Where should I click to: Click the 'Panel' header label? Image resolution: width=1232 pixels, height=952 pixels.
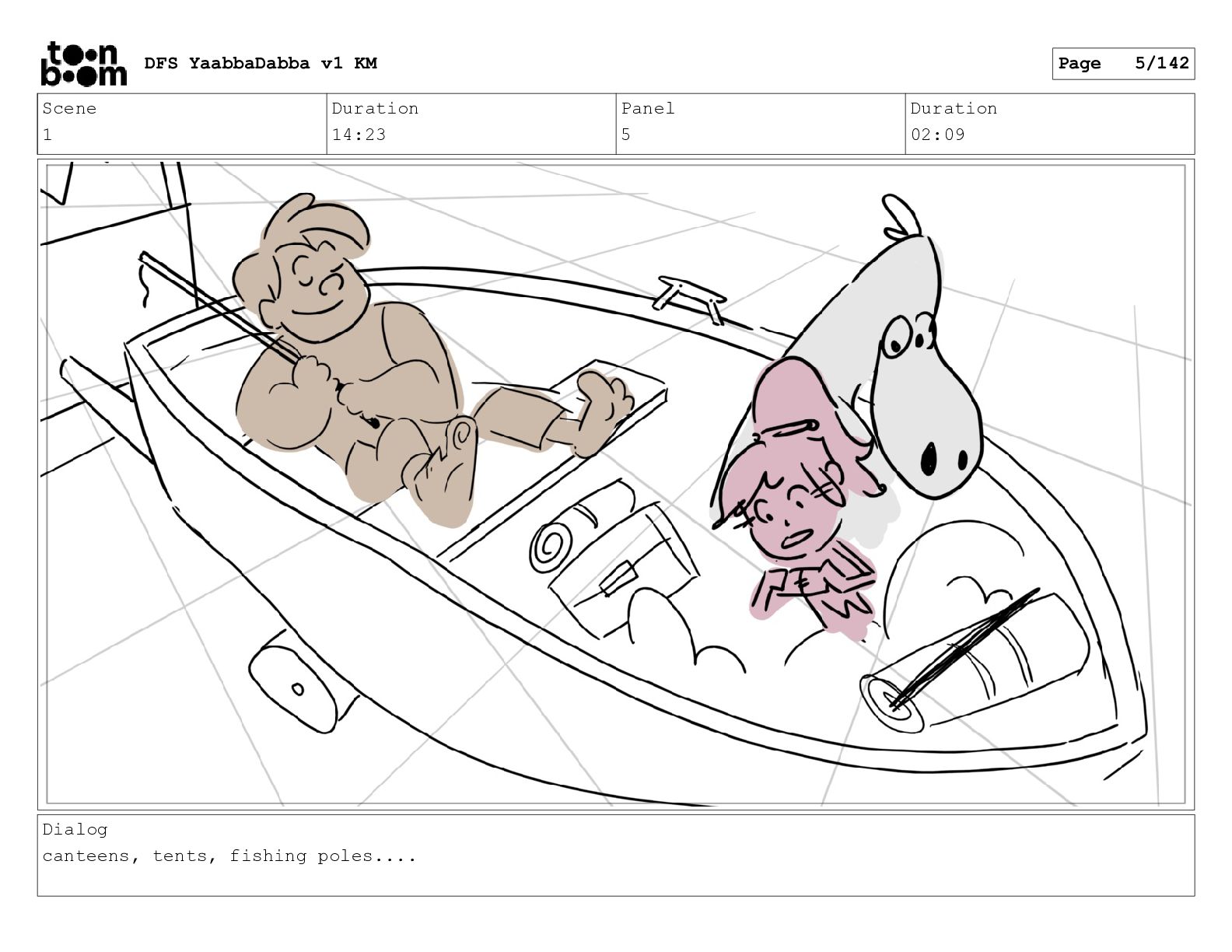pyautogui.click(x=648, y=108)
